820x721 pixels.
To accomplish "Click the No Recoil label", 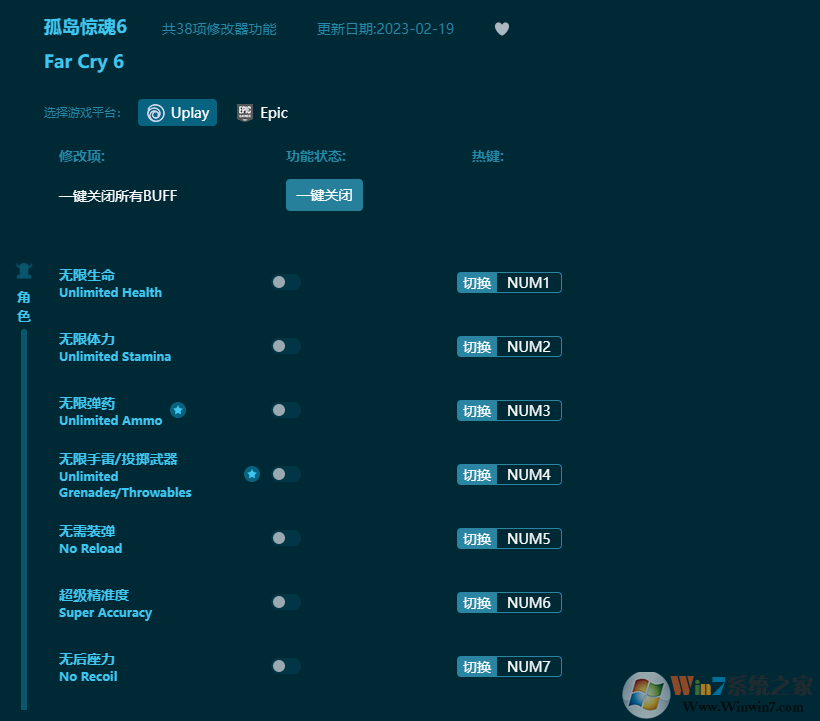I will click(x=88, y=677).
